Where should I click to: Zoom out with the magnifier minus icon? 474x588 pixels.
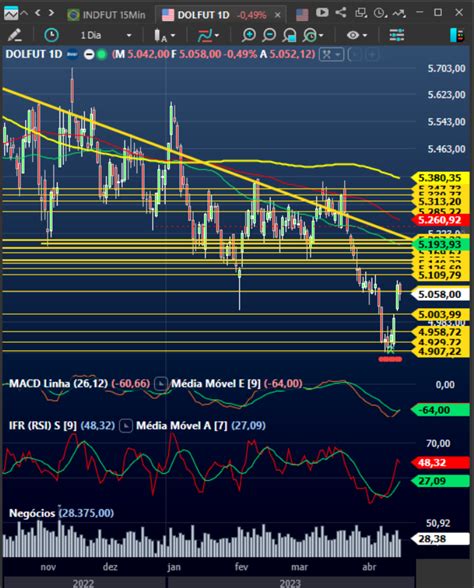[x=269, y=35]
